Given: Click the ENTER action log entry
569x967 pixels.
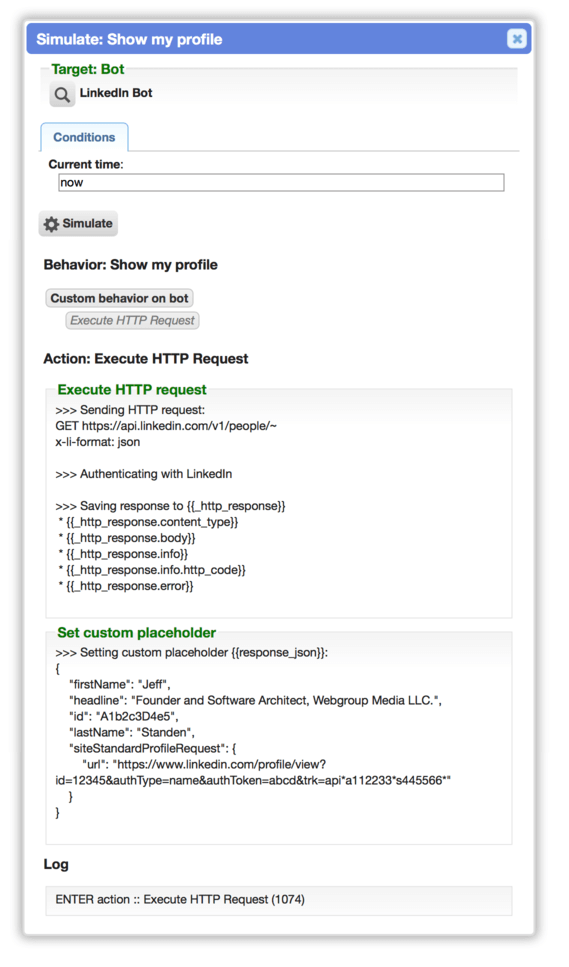Looking at the screenshot, I should 180,900.
